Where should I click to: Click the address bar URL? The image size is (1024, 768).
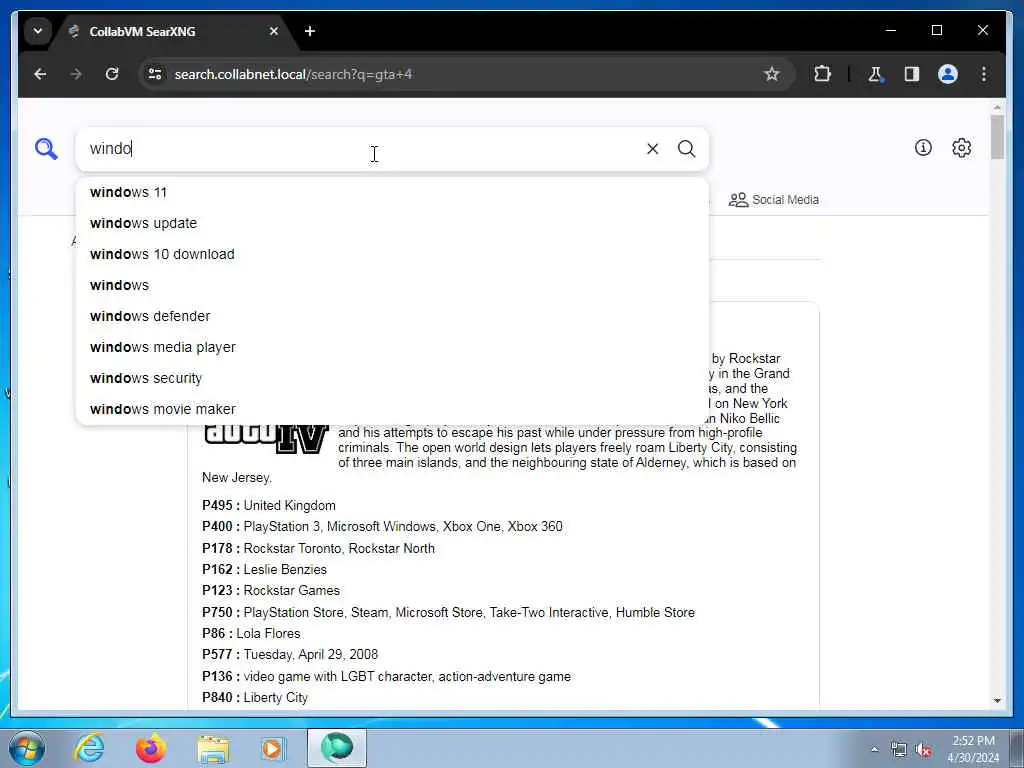tap(293, 74)
